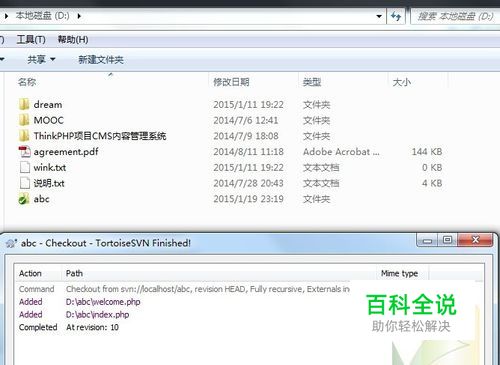Select the 说明.txt file name
The width and height of the screenshot is (500, 365).
click(x=49, y=183)
